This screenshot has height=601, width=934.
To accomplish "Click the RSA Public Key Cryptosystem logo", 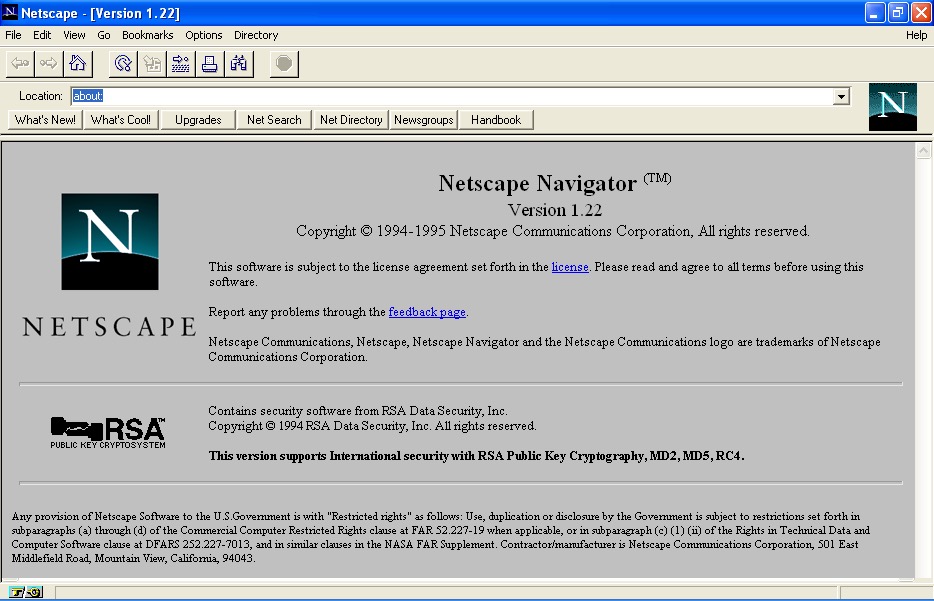I will [108, 432].
